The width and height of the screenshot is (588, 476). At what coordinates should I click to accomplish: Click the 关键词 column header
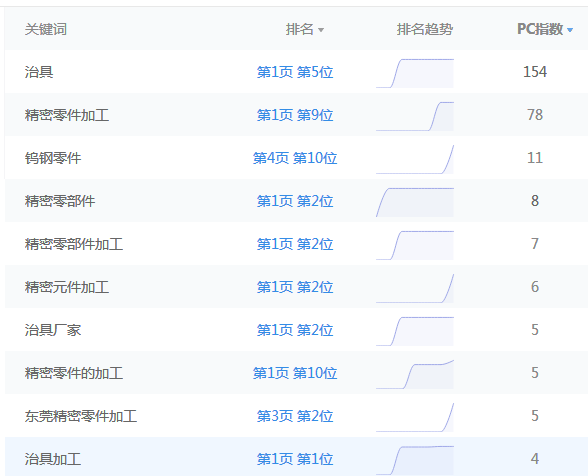(x=46, y=29)
